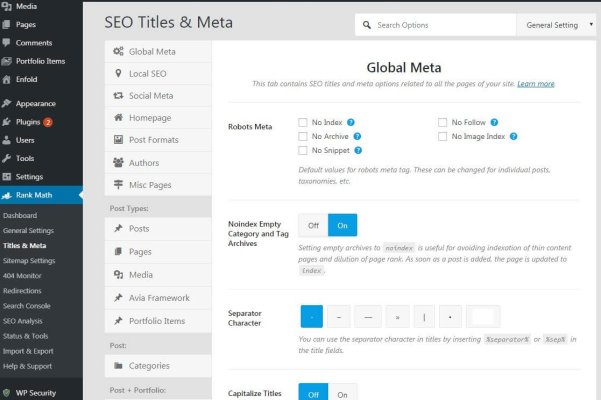Turn On Noindex Empty Category archives
This screenshot has height=400, width=601.
click(x=343, y=225)
